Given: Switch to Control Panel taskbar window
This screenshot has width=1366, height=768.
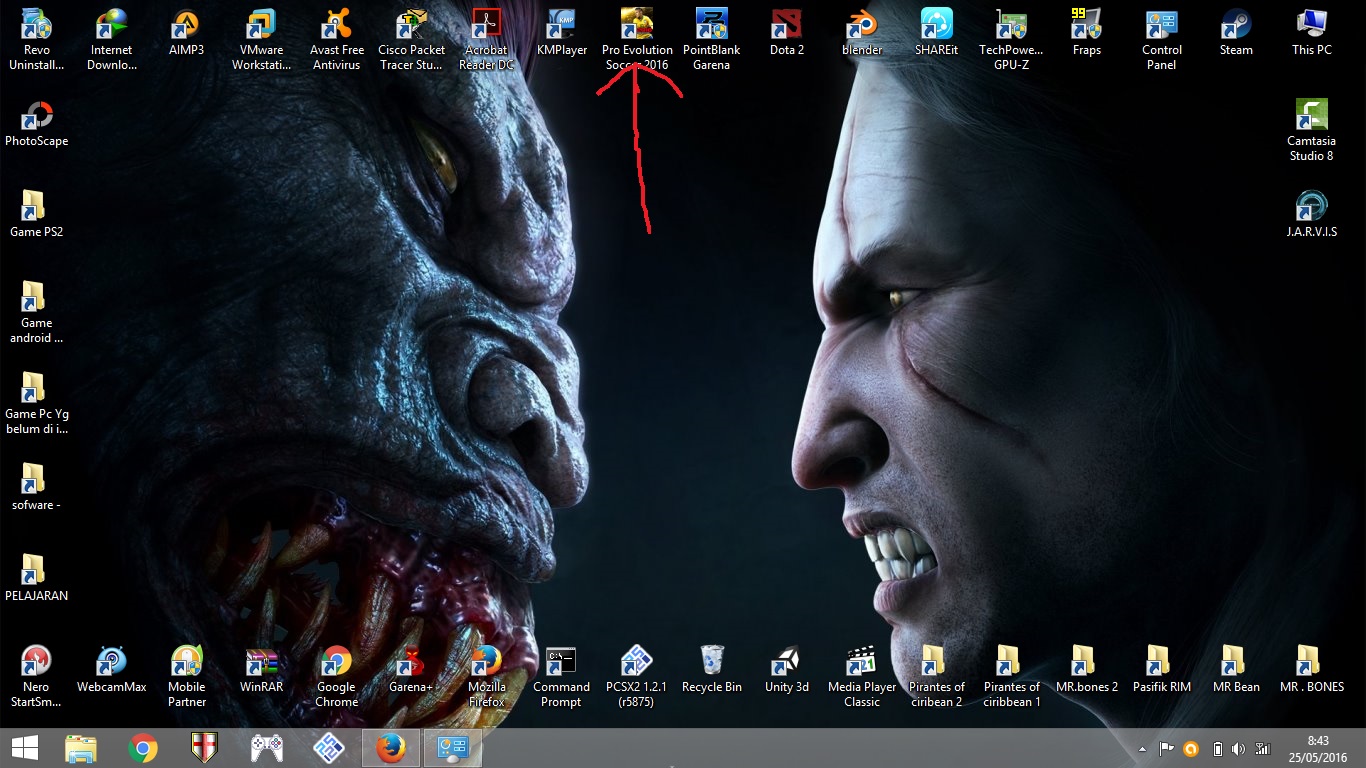Looking at the screenshot, I should (x=454, y=748).
